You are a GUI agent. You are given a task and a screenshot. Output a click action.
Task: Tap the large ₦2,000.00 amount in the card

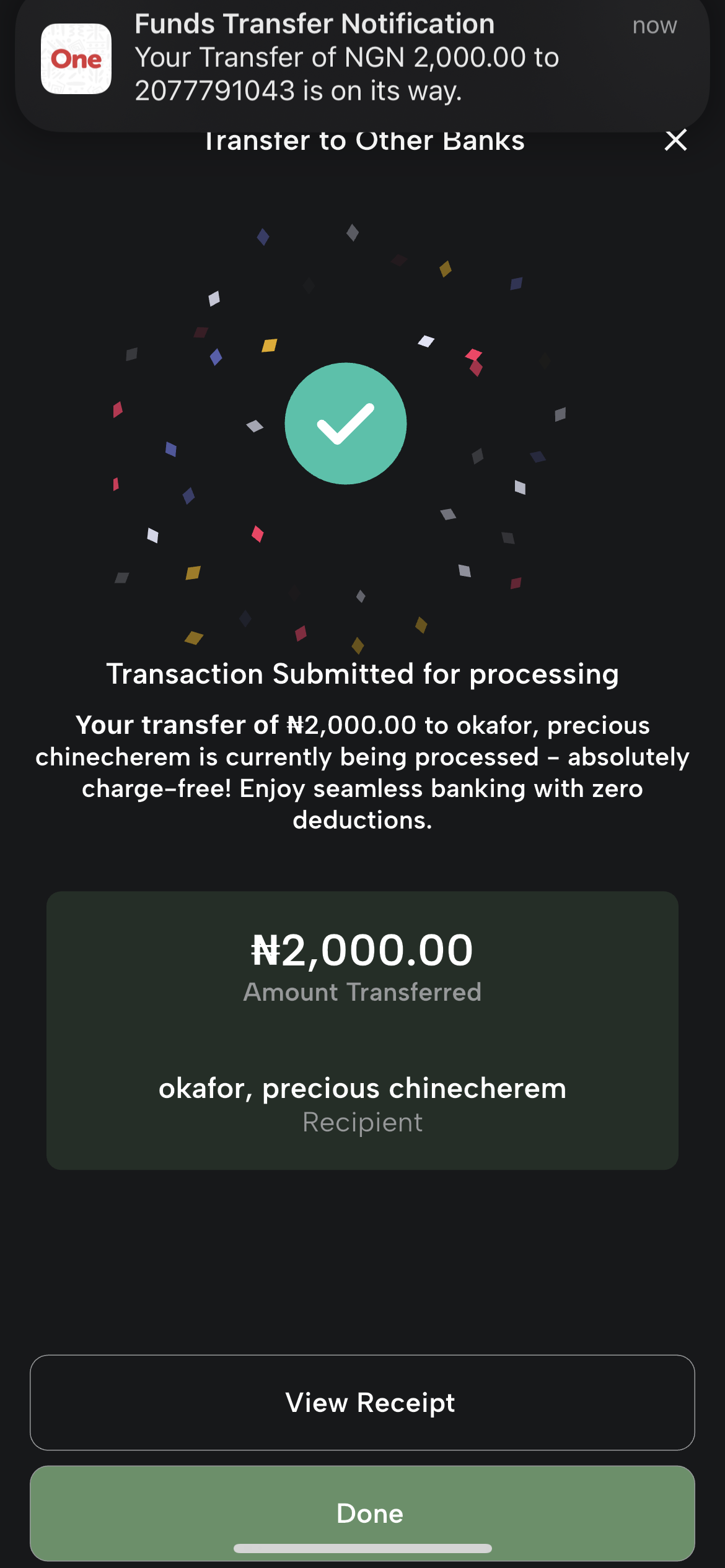point(362,950)
